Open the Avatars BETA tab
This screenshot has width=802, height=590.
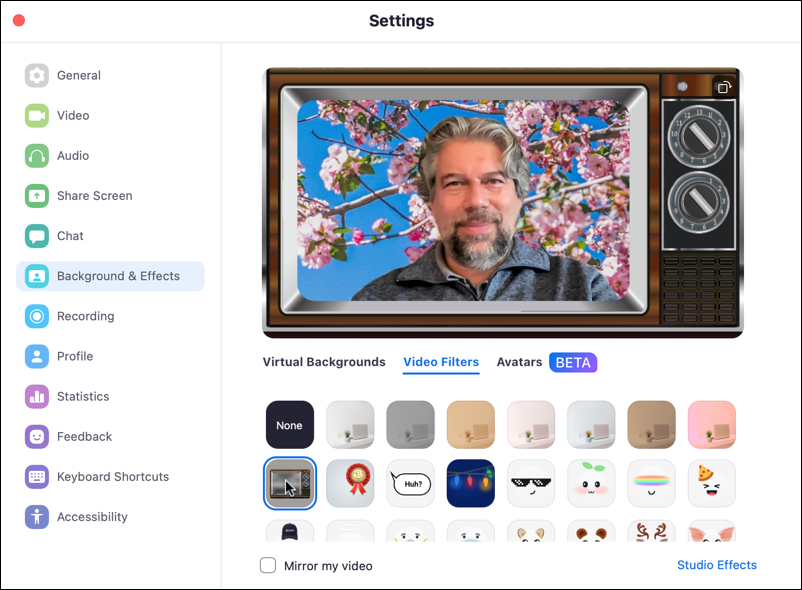[519, 362]
